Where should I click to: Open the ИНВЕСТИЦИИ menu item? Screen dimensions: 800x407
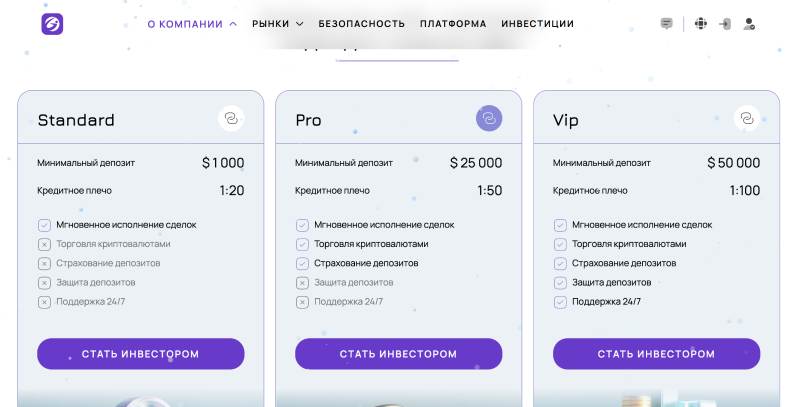pyautogui.click(x=537, y=24)
